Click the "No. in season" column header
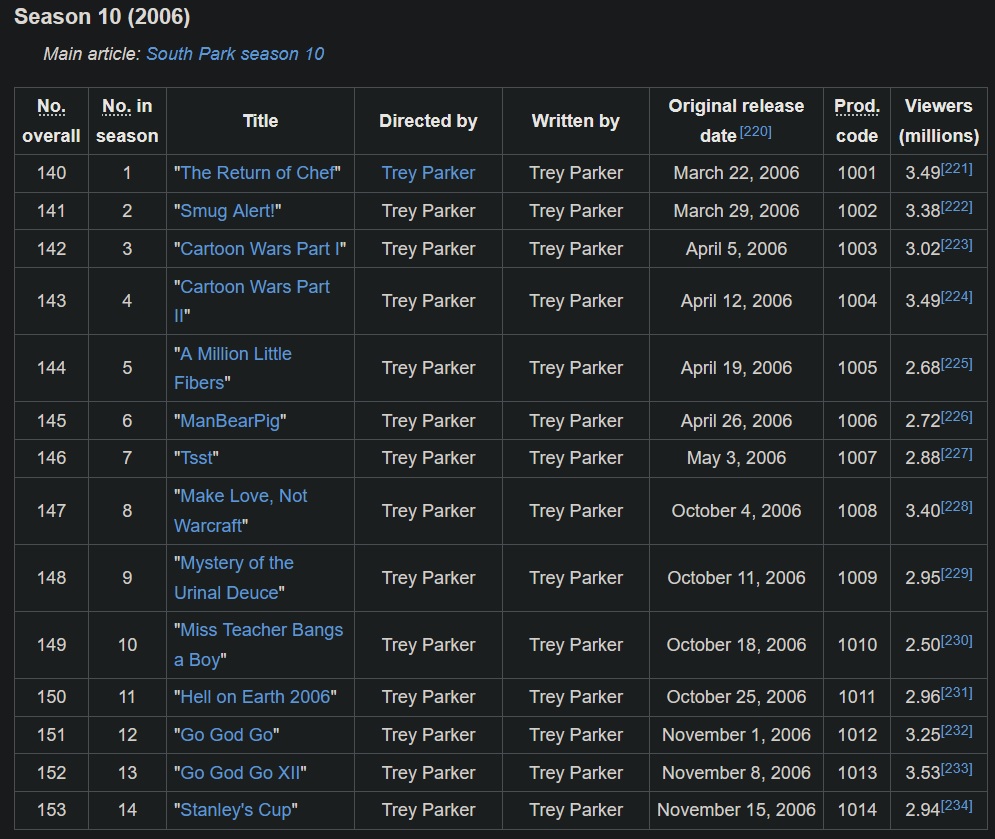Screen dimensions: 995x839 point(127,121)
